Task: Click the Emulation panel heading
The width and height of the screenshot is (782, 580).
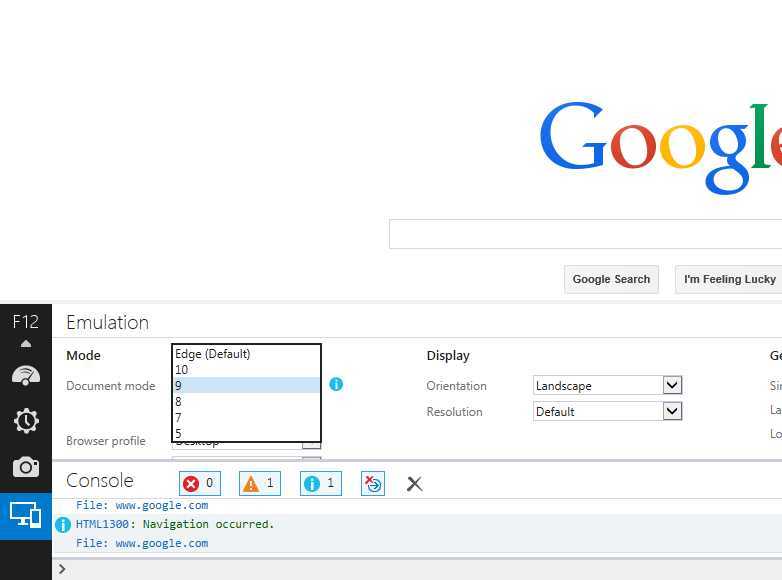Action: pos(107,323)
